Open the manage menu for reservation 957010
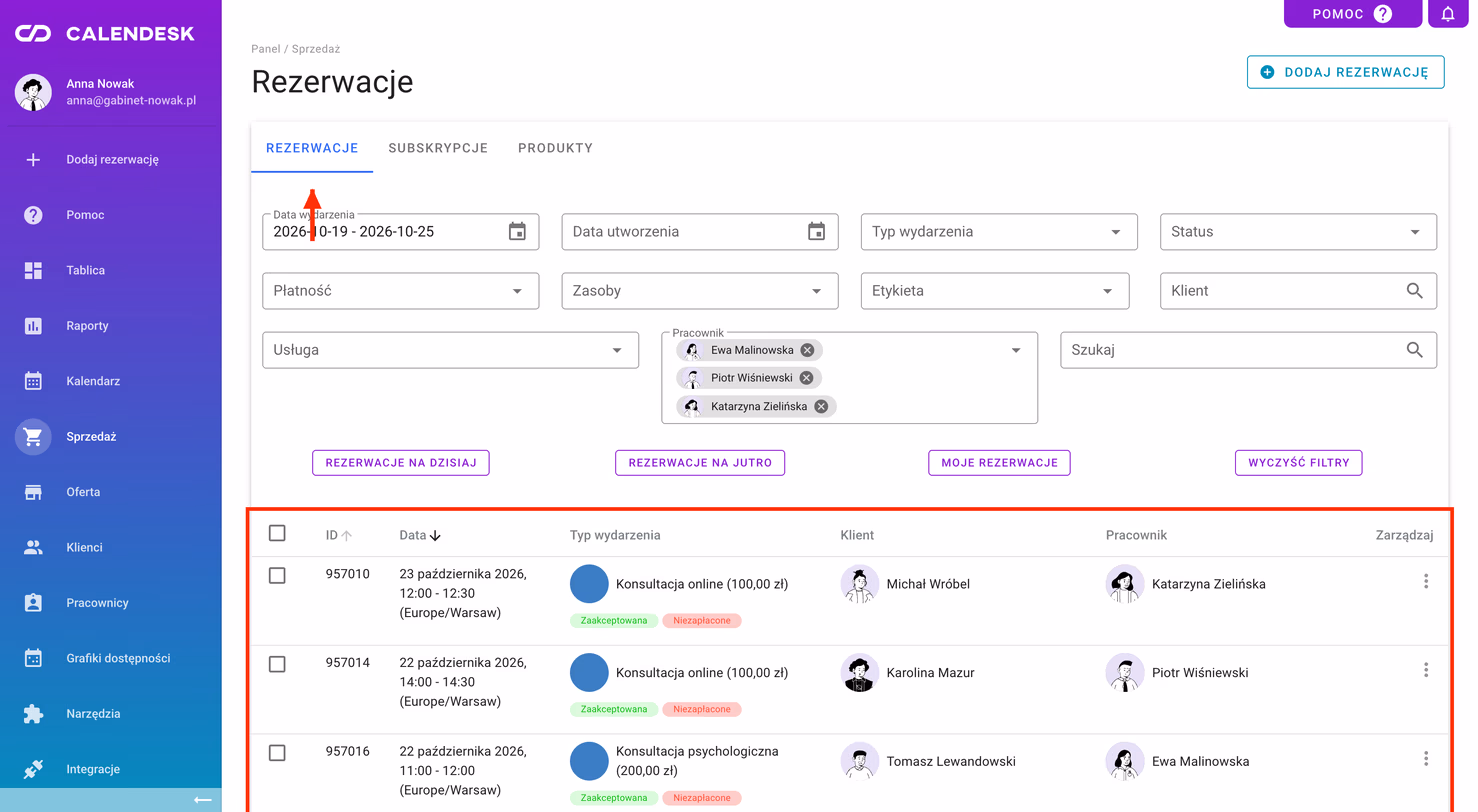 pyautogui.click(x=1426, y=582)
